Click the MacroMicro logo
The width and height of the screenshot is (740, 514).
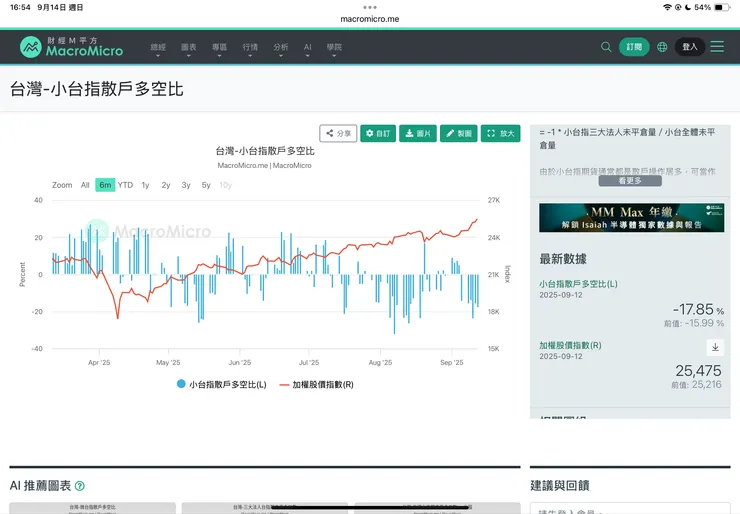pos(71,47)
